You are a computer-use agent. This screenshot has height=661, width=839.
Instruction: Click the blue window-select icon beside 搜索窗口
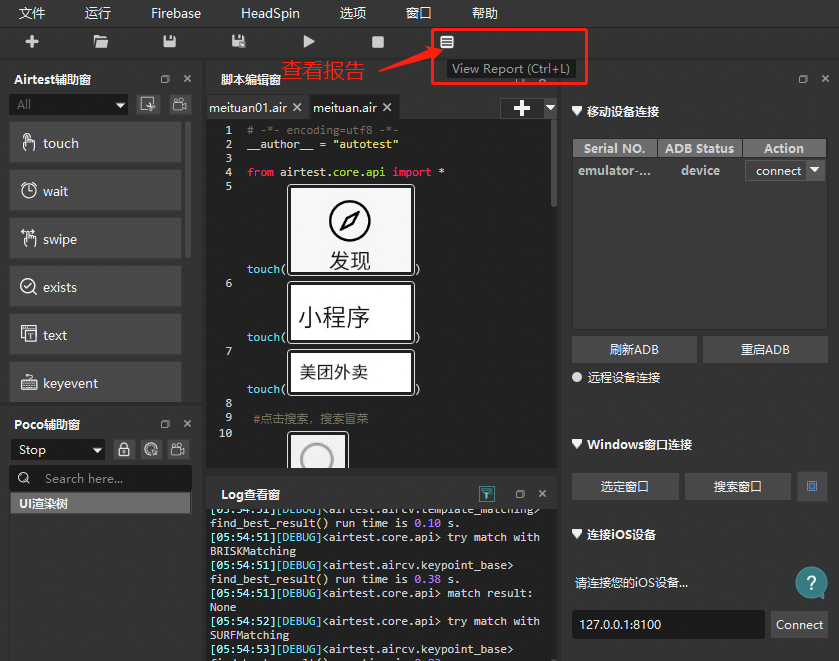(x=812, y=486)
